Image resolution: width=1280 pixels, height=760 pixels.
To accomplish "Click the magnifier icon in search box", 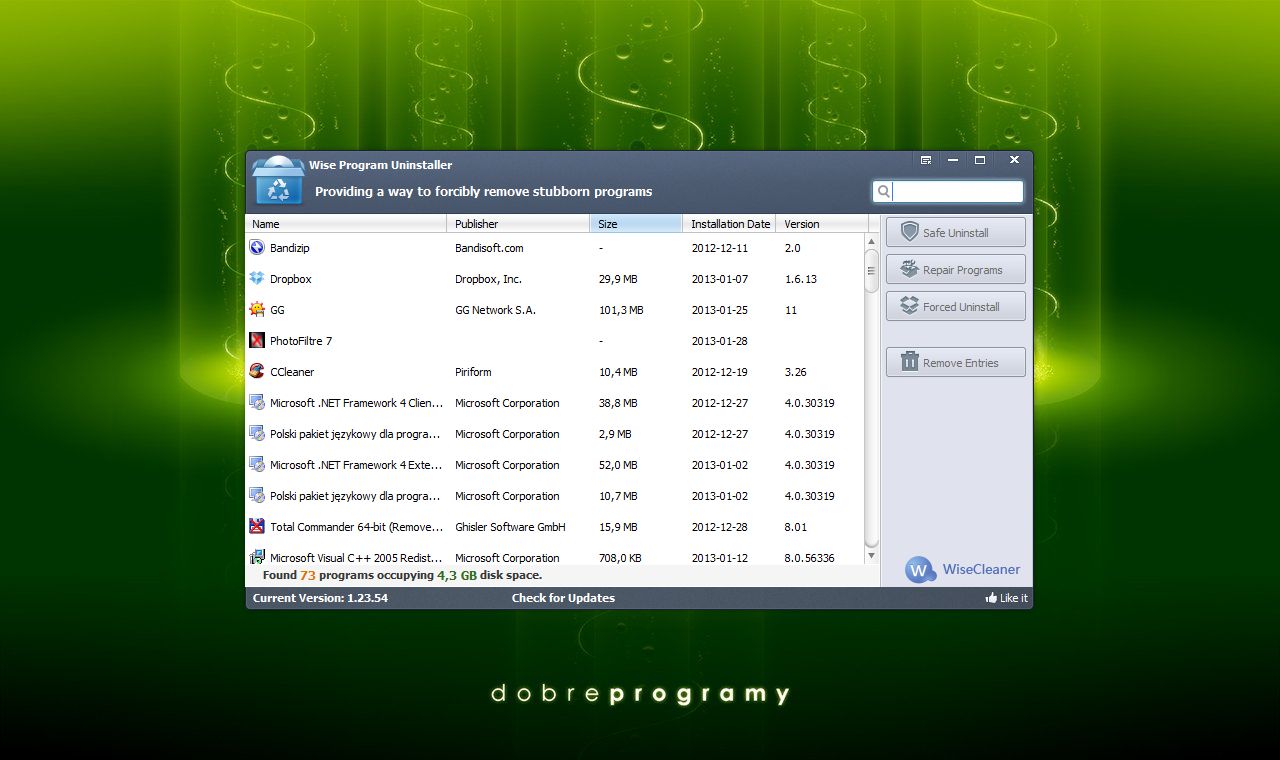I will [x=883, y=191].
